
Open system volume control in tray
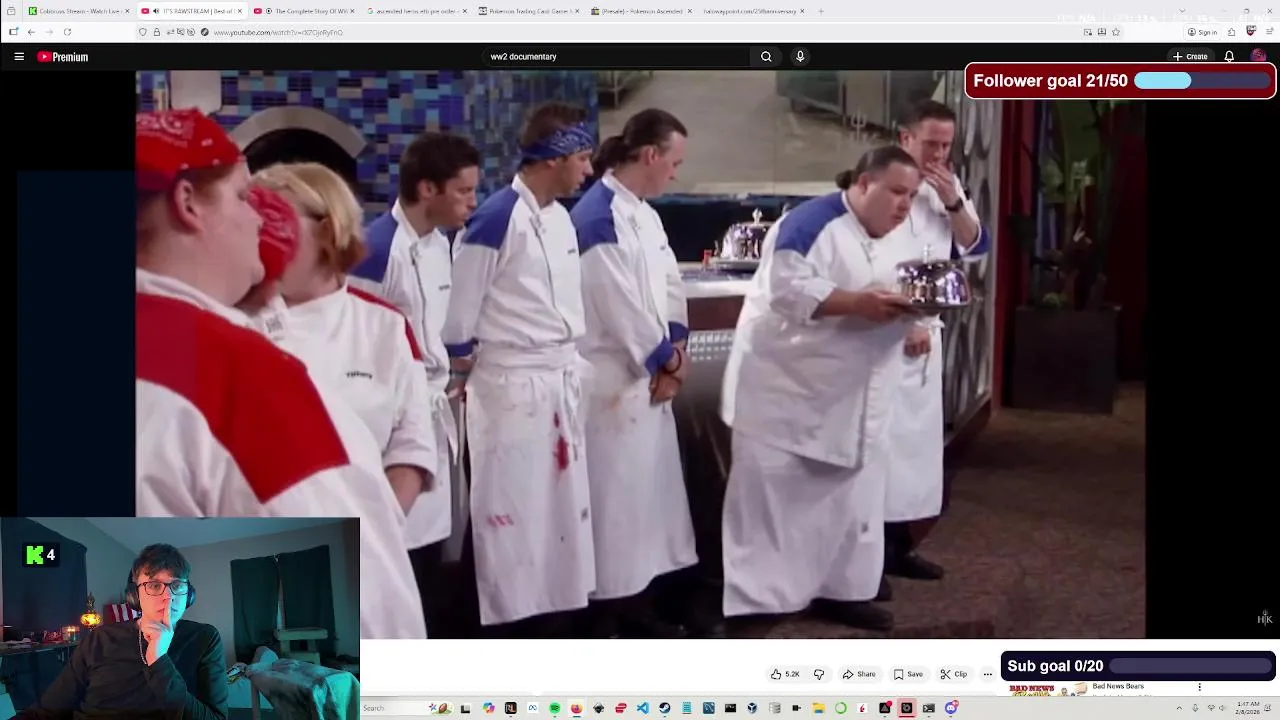1221,708
